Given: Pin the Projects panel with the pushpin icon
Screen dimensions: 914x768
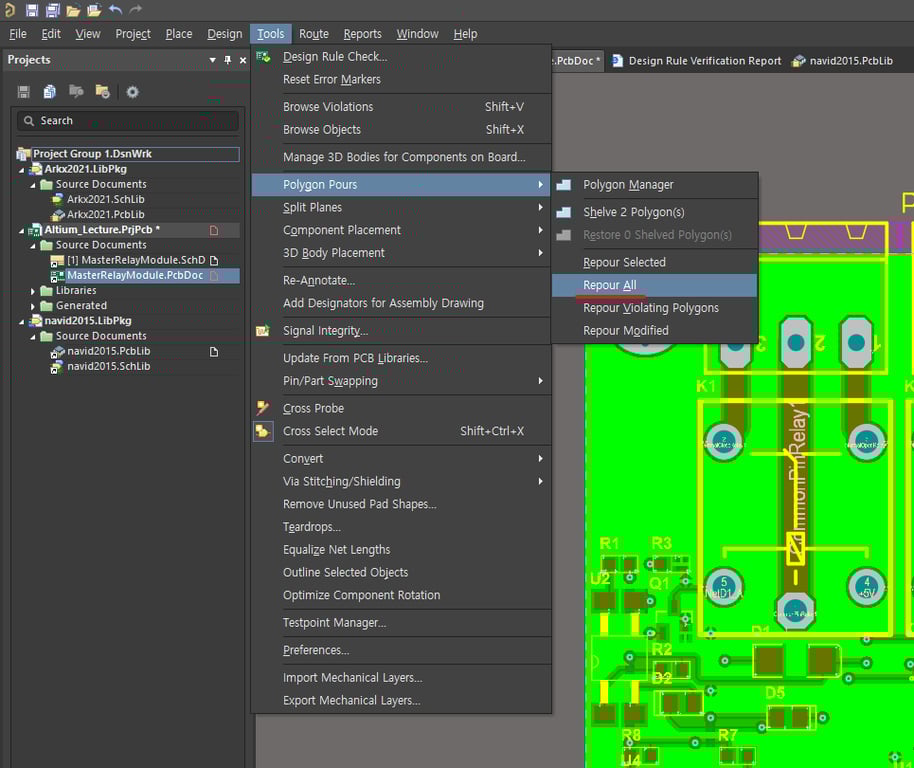Looking at the screenshot, I should [228, 60].
